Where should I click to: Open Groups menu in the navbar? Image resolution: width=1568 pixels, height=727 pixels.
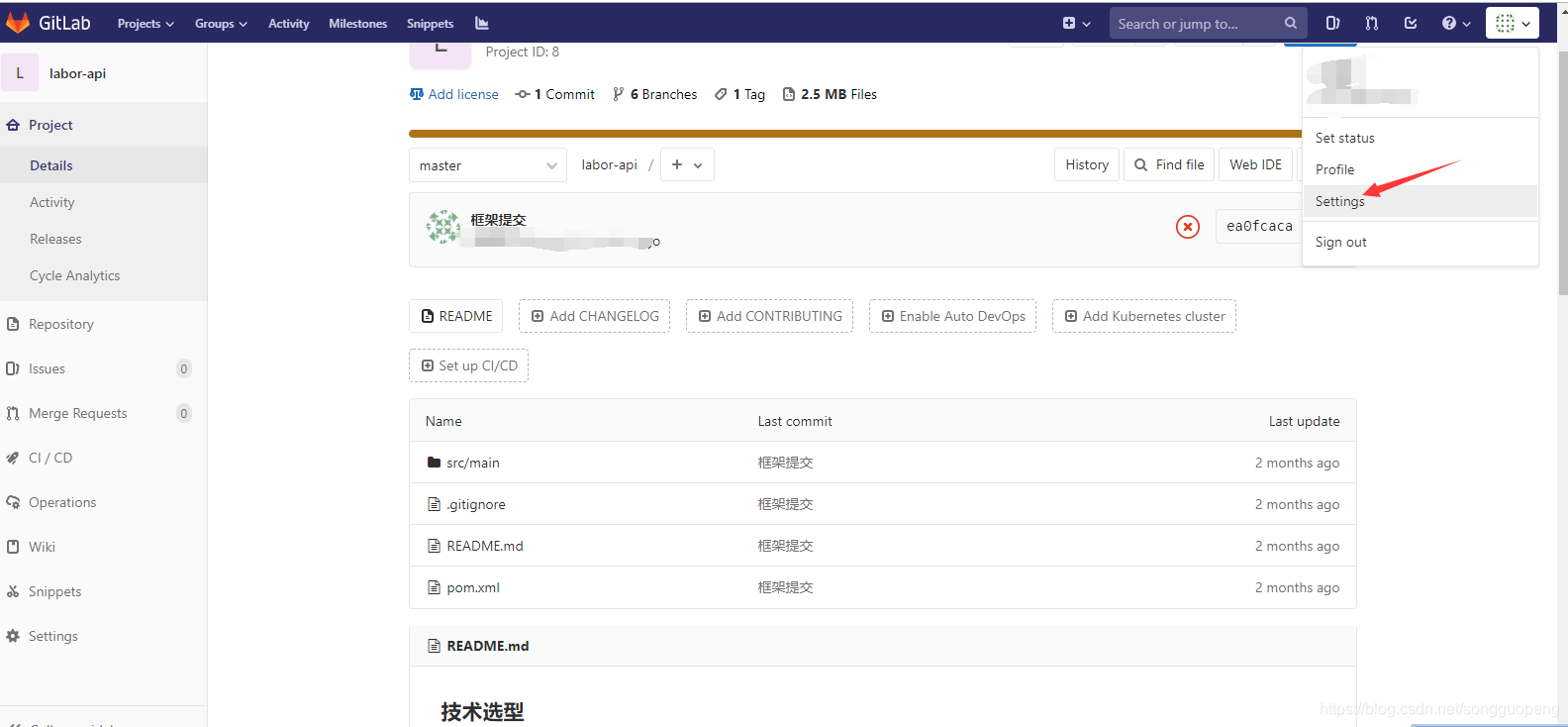coord(221,23)
